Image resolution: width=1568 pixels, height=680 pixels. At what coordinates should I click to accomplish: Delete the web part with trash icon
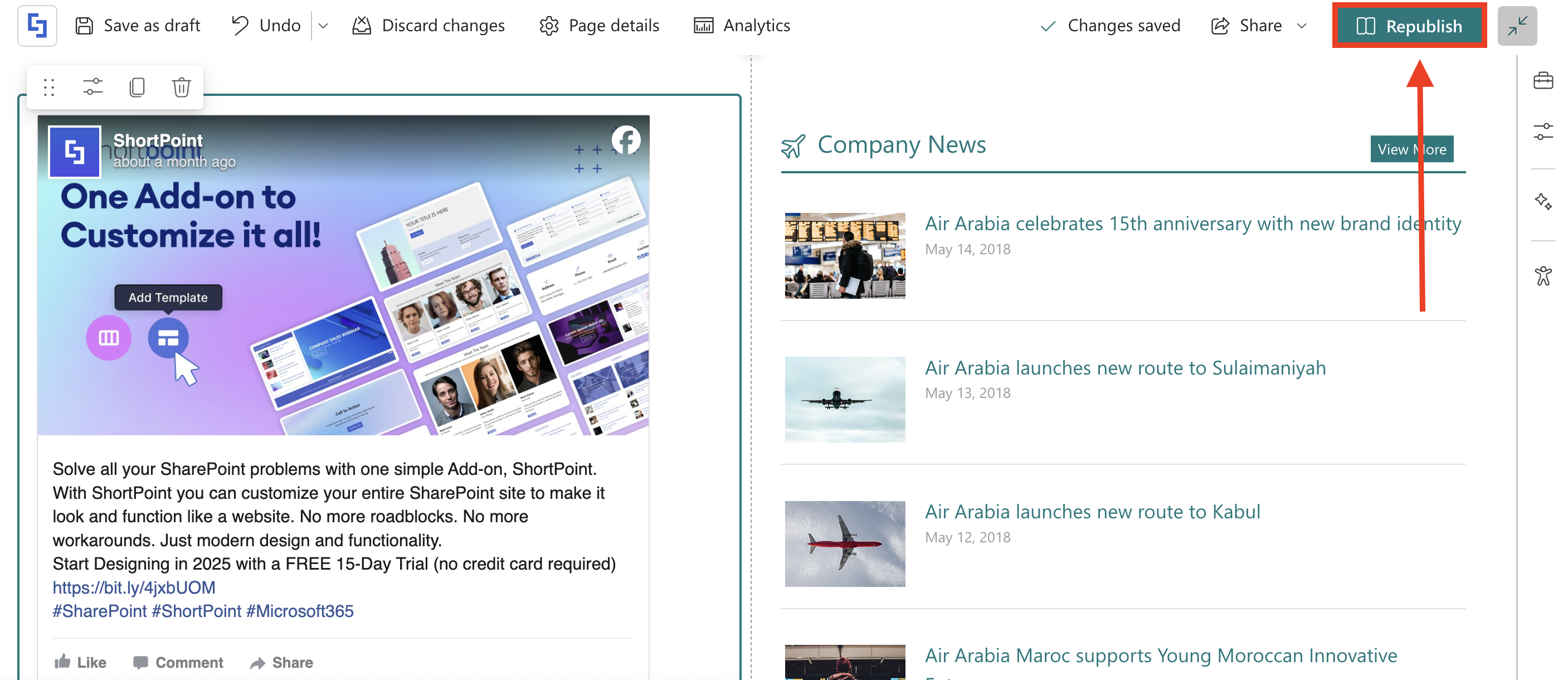[182, 87]
